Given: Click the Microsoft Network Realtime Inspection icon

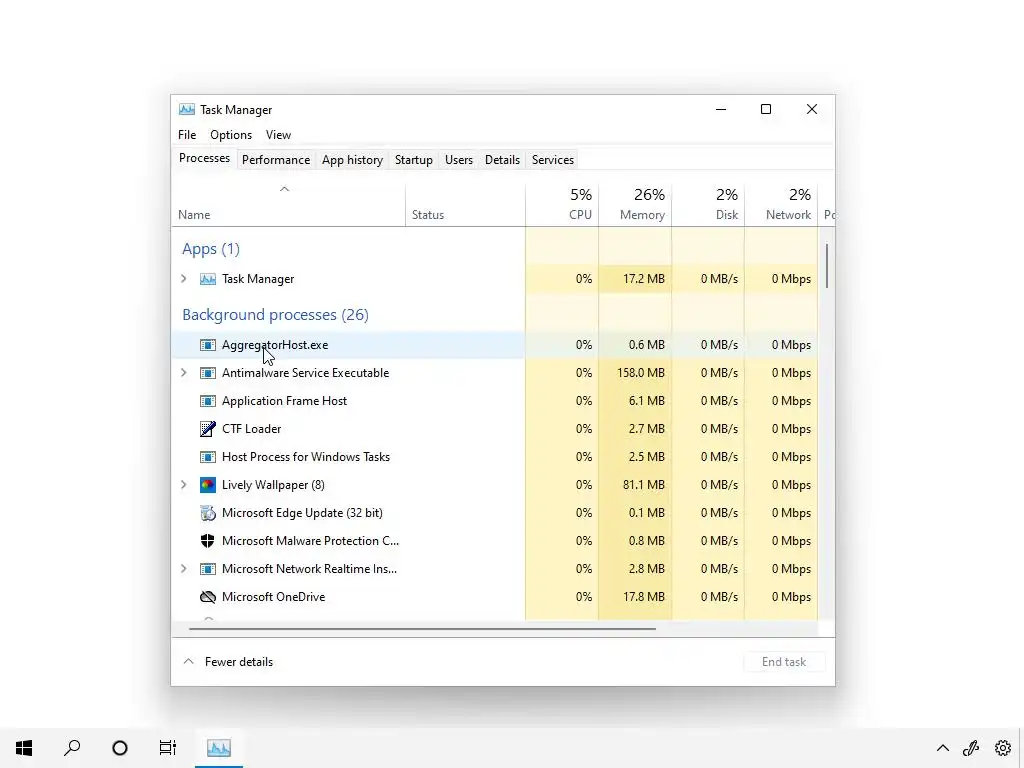Looking at the screenshot, I should (x=208, y=569).
